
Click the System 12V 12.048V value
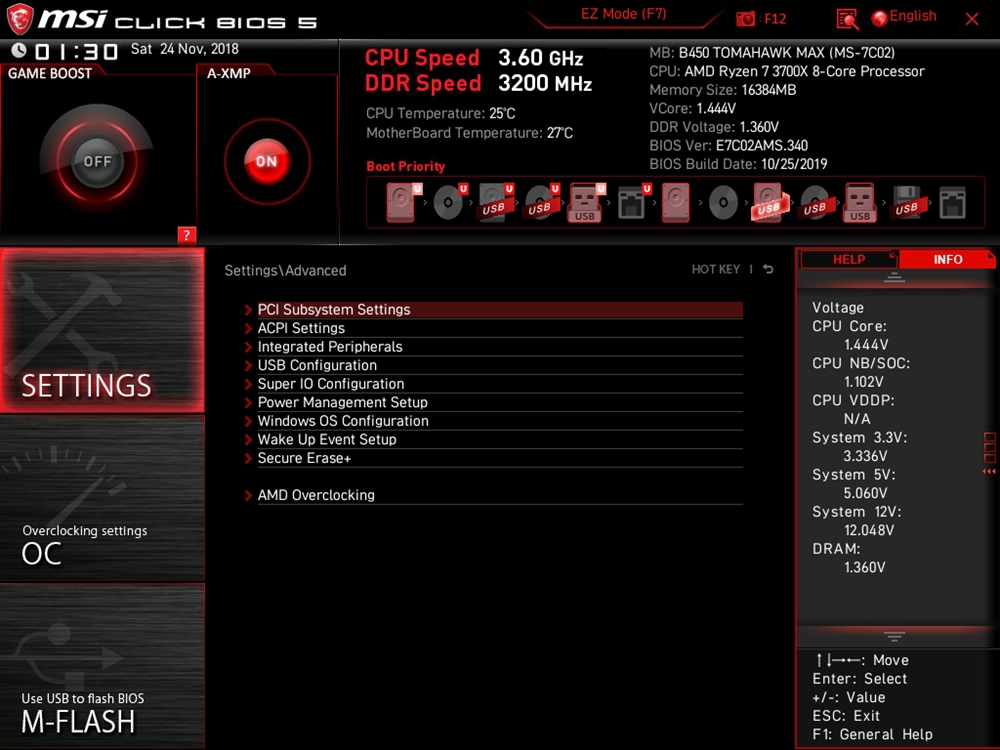(x=869, y=530)
